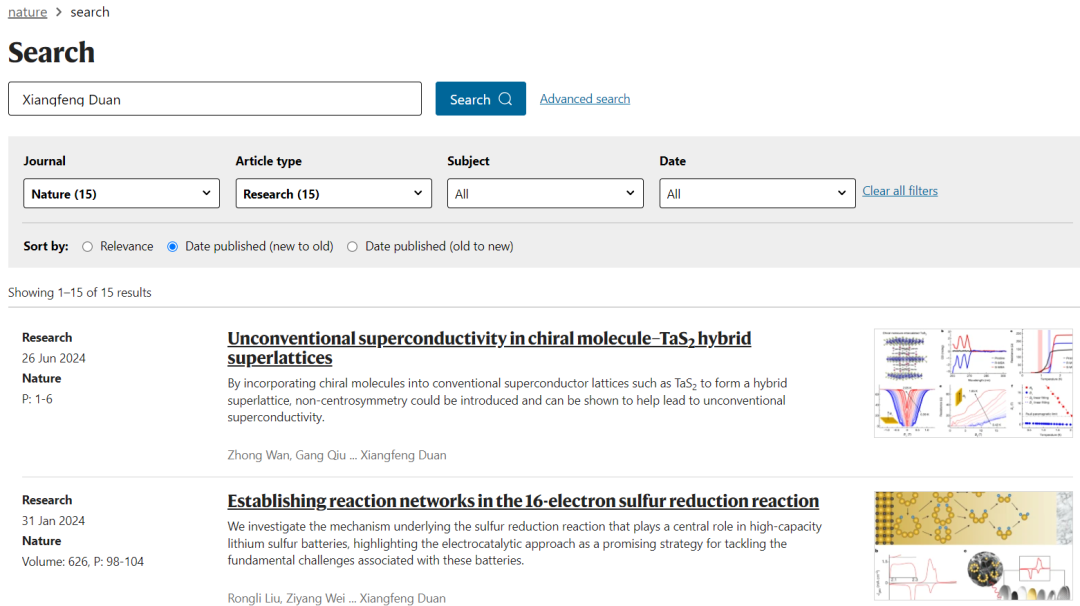Click the 'Showing 1–15 of 15 results' text
The width and height of the screenshot is (1080, 606).
80,292
